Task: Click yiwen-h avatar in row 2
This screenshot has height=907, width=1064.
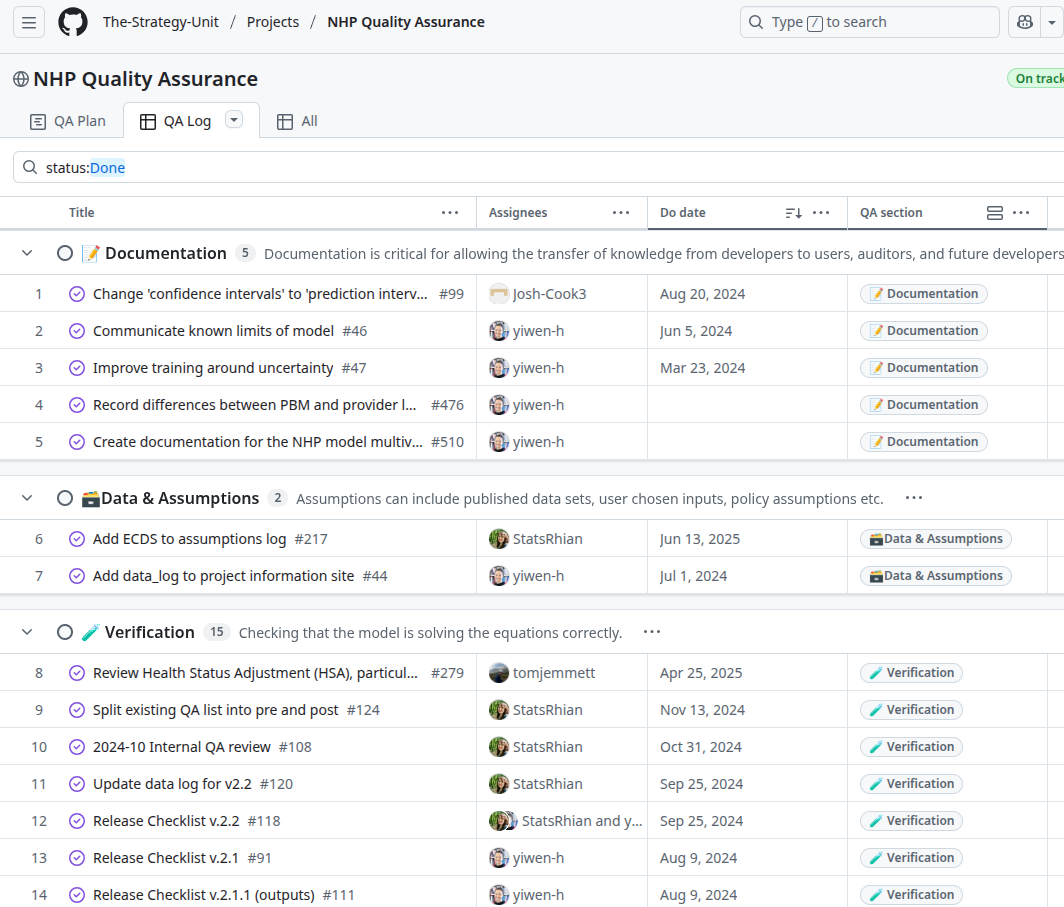Action: click(499, 331)
